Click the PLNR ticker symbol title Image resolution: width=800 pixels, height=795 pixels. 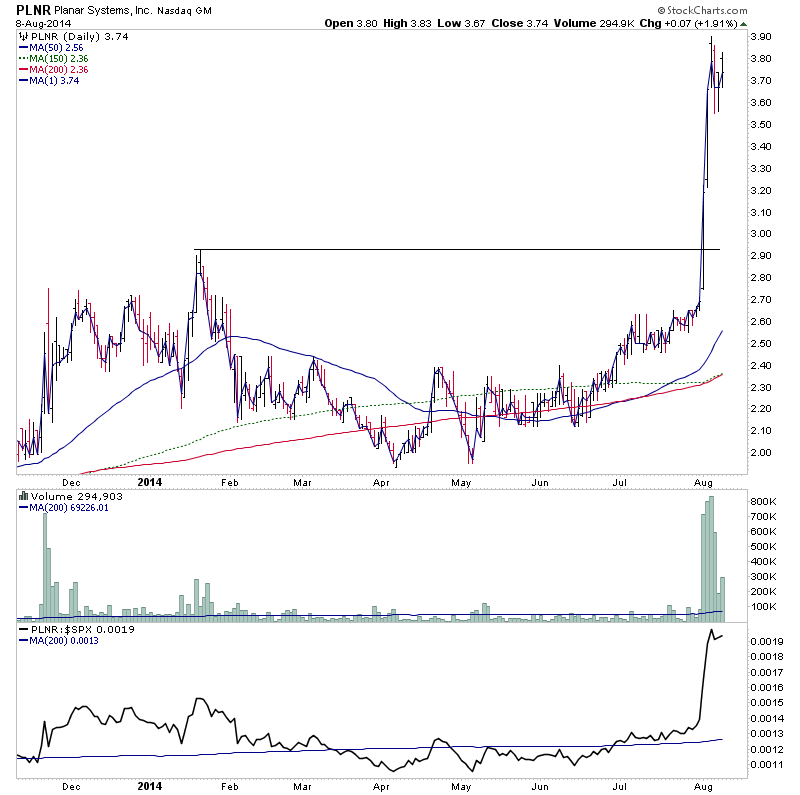(x=34, y=10)
